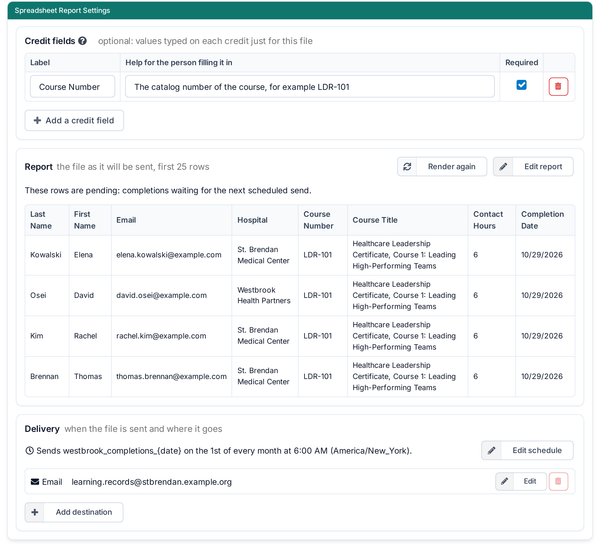Click the Required column header

click(522, 62)
